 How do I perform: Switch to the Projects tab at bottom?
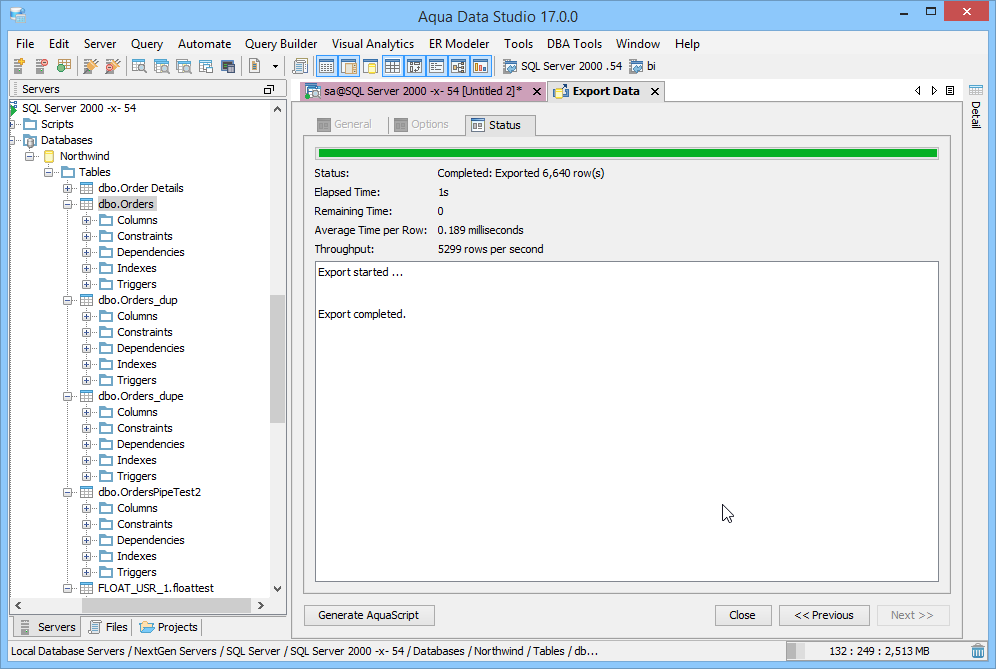[168, 627]
